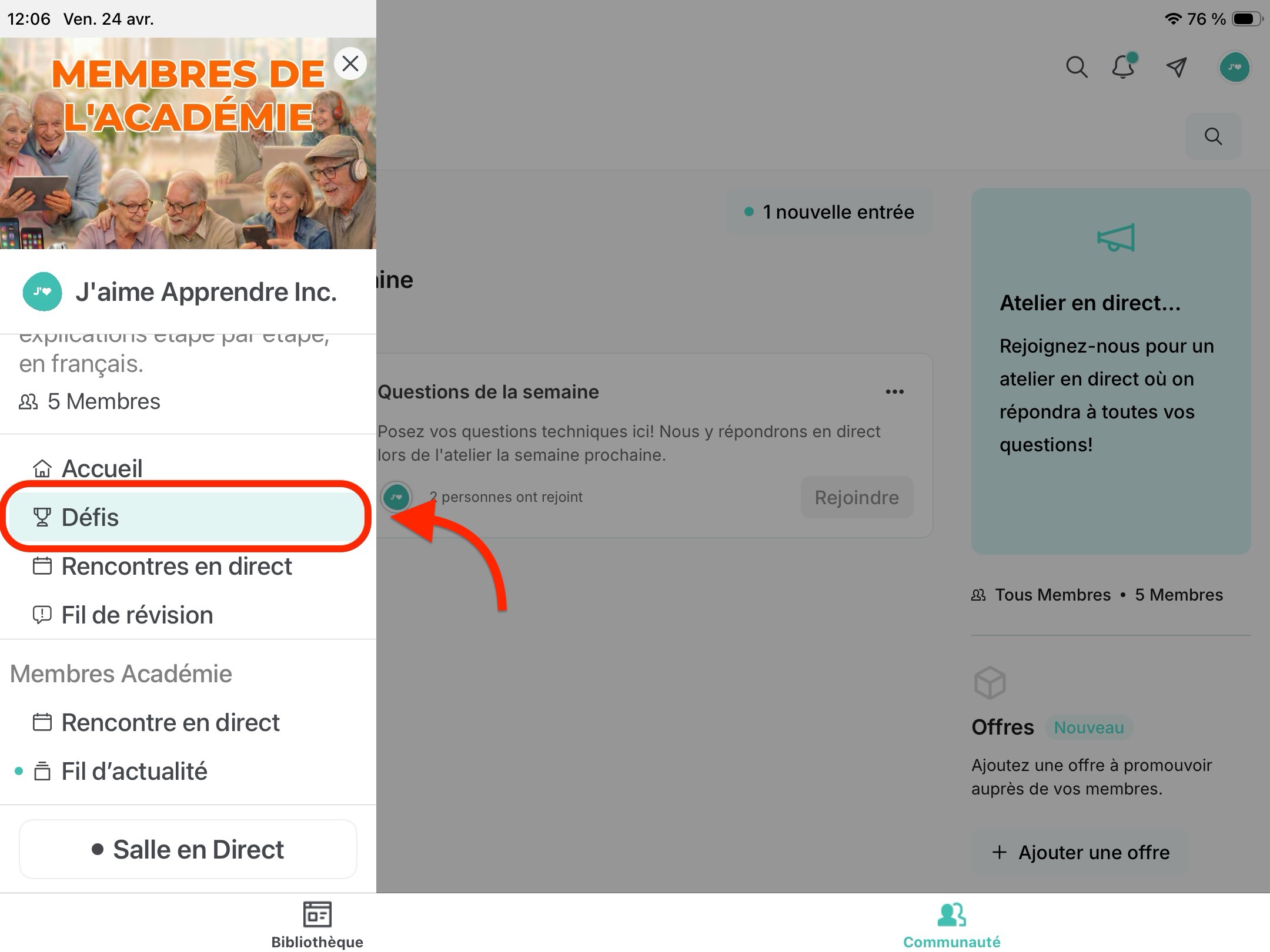Tap the J'aime Apprendre Inc. logo
The image size is (1270, 952).
[42, 291]
